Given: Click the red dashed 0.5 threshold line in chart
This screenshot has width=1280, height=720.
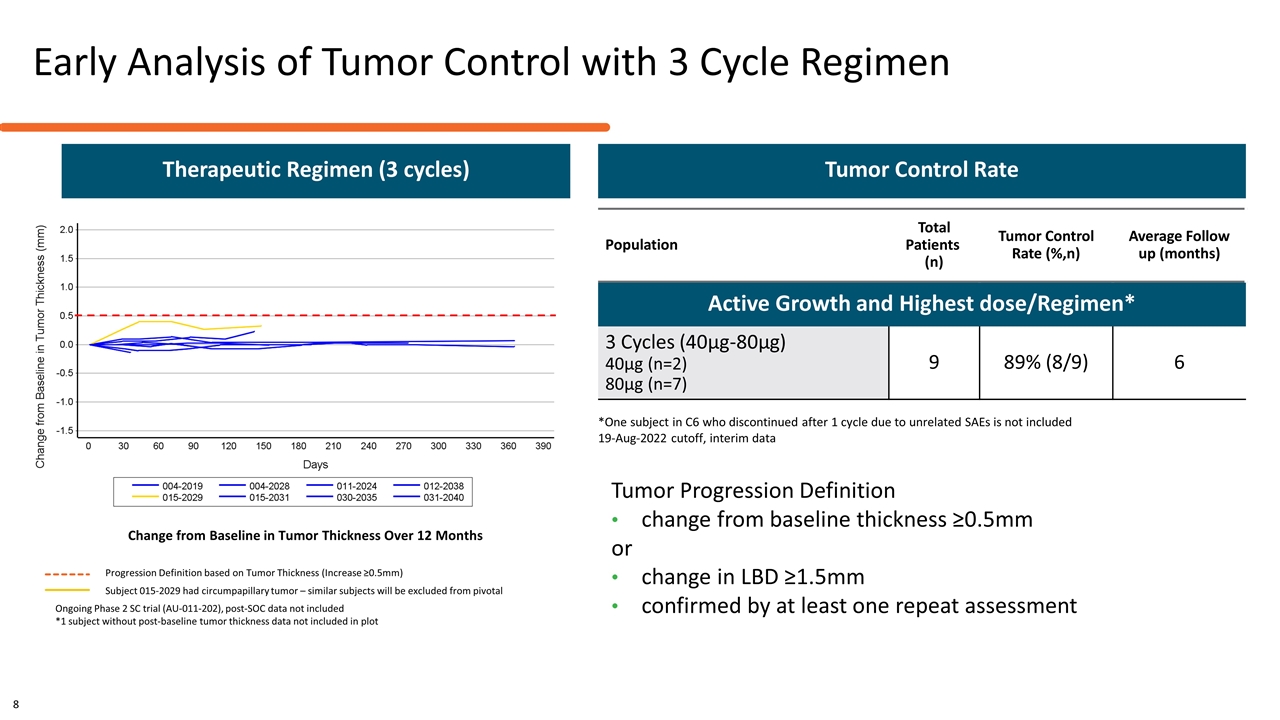Looking at the screenshot, I should (x=315, y=316).
